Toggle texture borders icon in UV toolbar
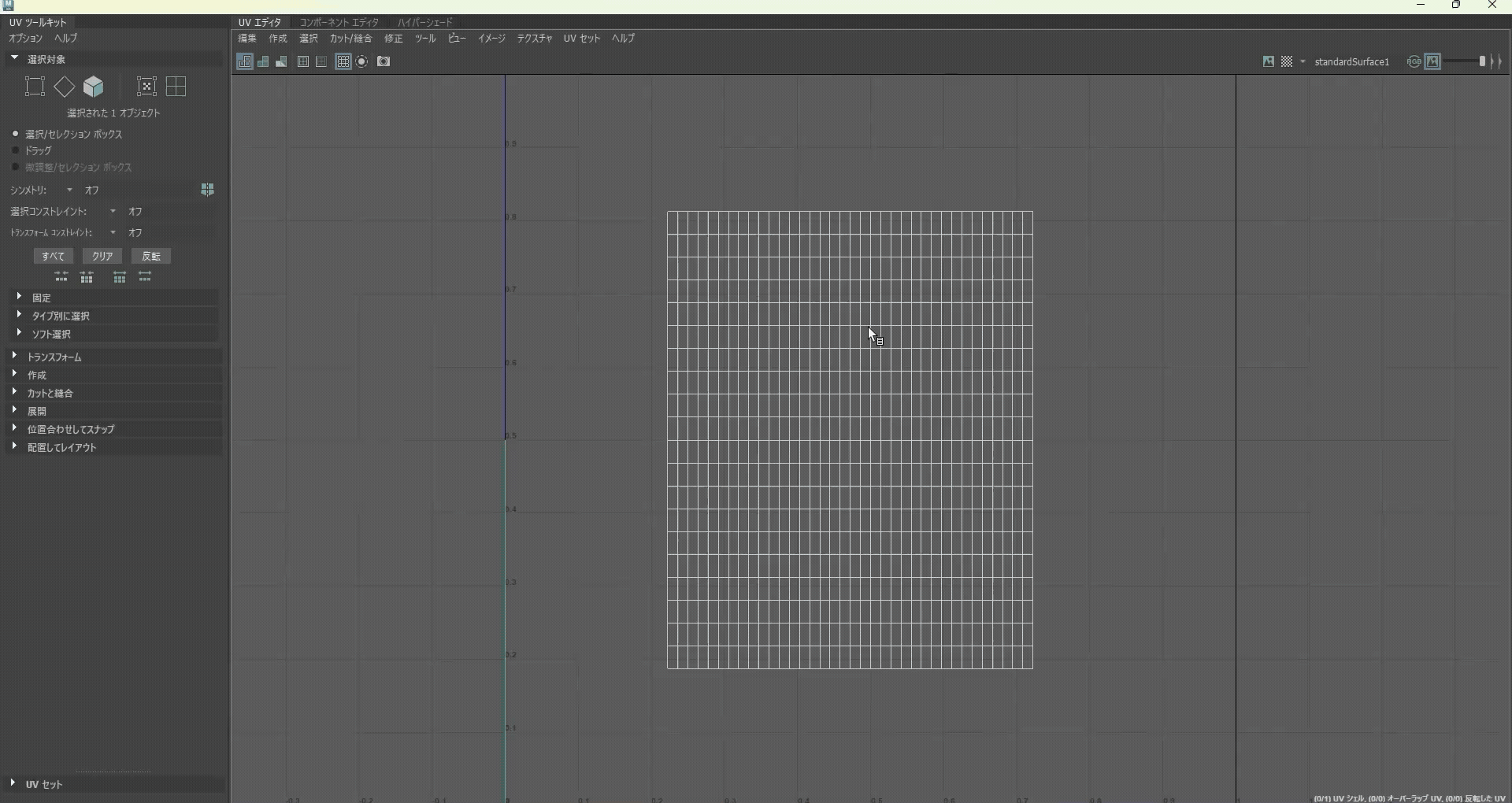This screenshot has height=803, width=1512. (303, 61)
